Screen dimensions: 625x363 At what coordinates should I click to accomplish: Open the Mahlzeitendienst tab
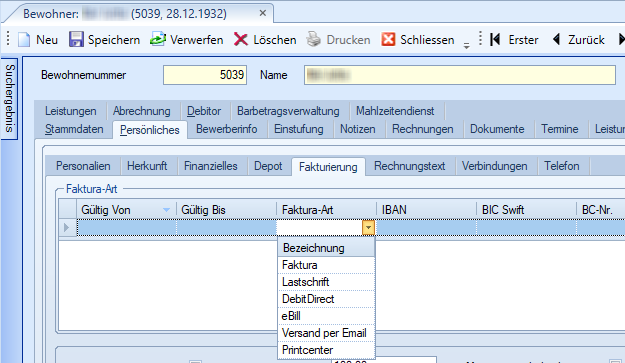395,111
